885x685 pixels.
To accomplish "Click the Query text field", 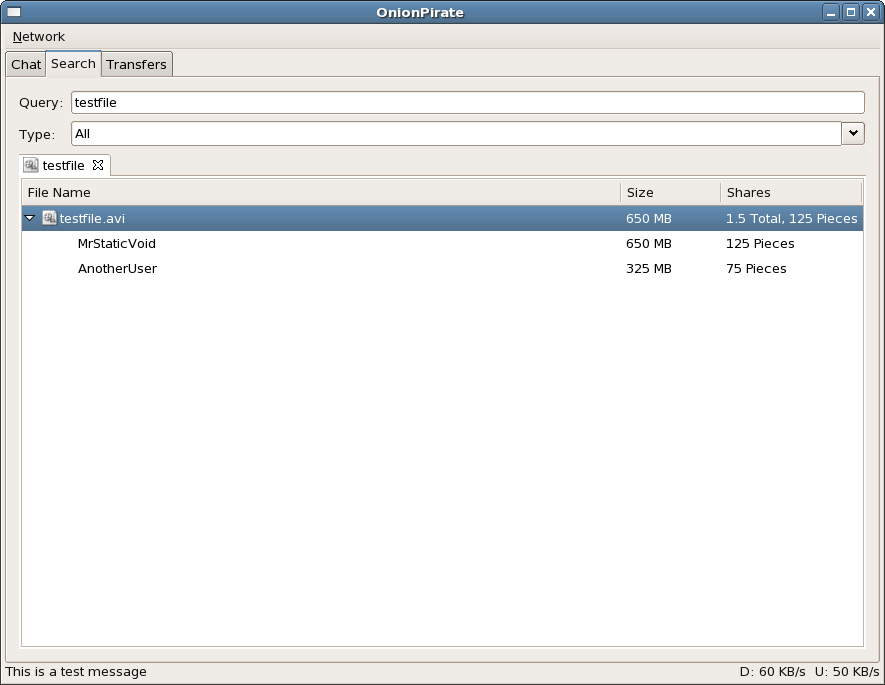I will click(467, 103).
